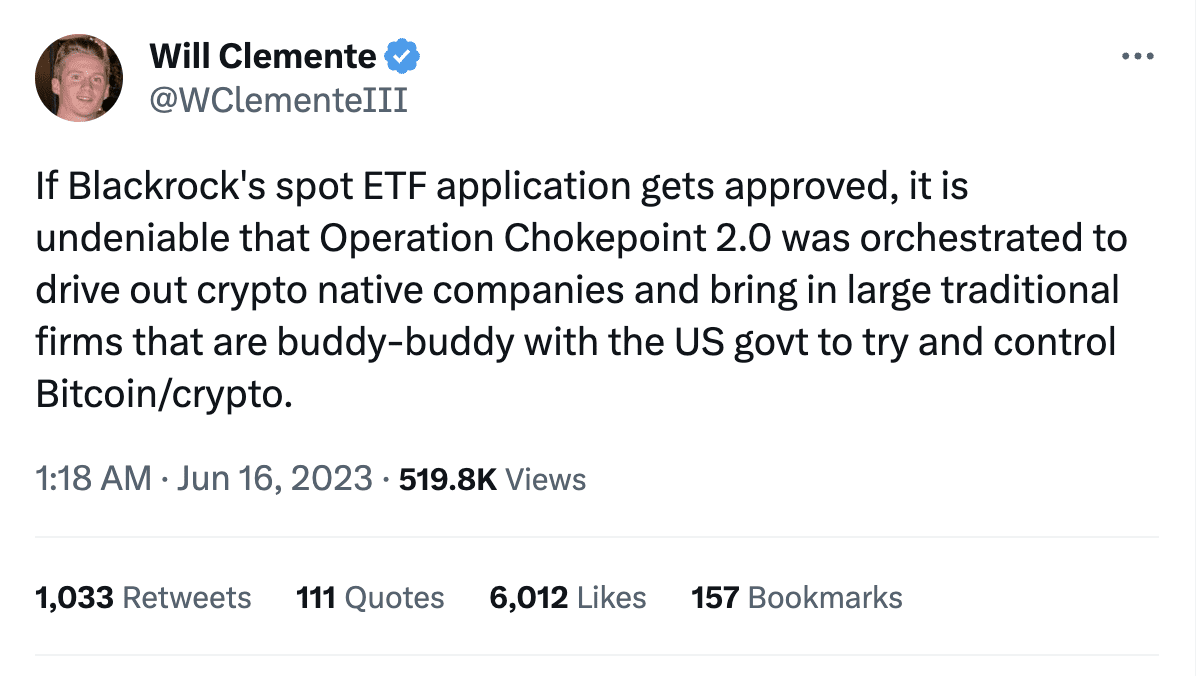Click the 1:18 AM timestamp

[x=93, y=479]
